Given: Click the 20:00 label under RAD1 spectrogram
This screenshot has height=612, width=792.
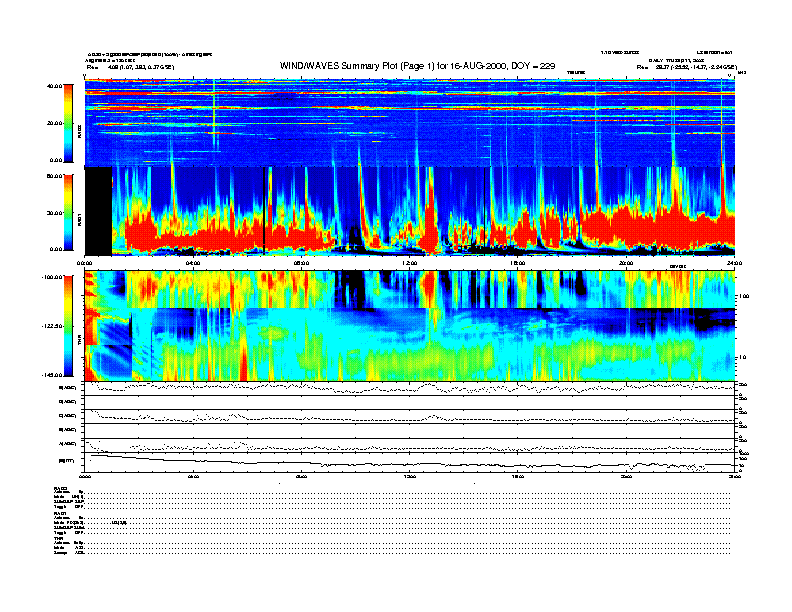Looking at the screenshot, I should (x=626, y=263).
